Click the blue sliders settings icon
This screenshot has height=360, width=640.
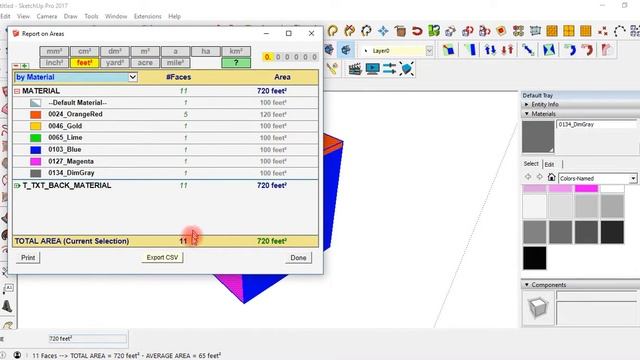coord(389,69)
